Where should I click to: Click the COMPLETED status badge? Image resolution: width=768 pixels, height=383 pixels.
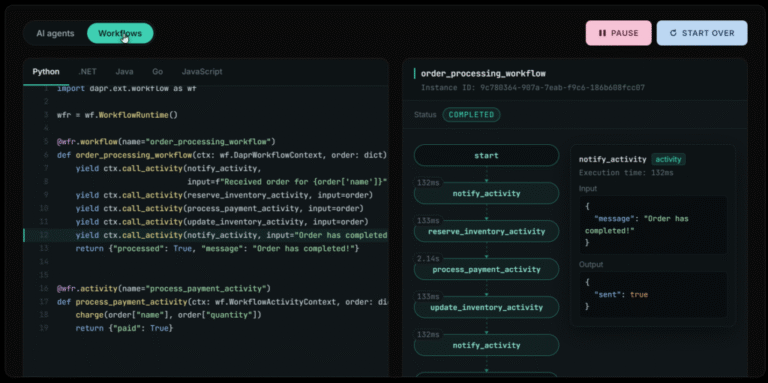[x=471, y=115]
